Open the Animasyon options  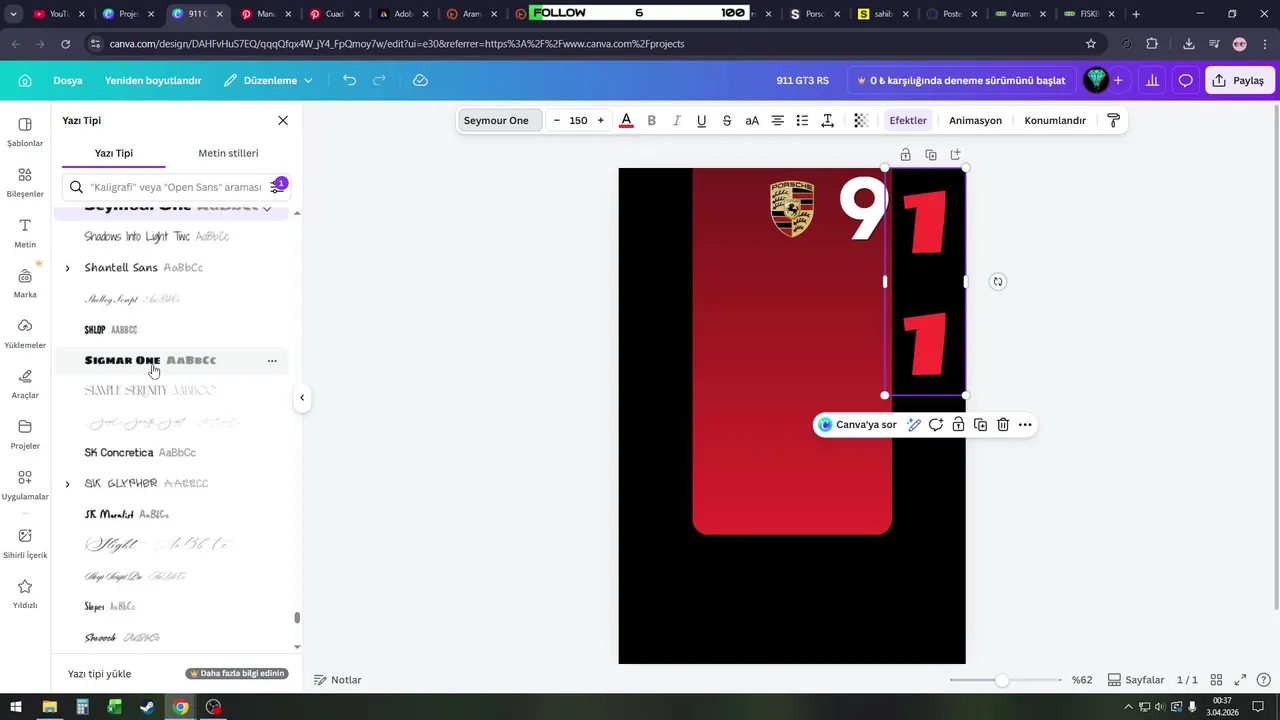(x=975, y=120)
